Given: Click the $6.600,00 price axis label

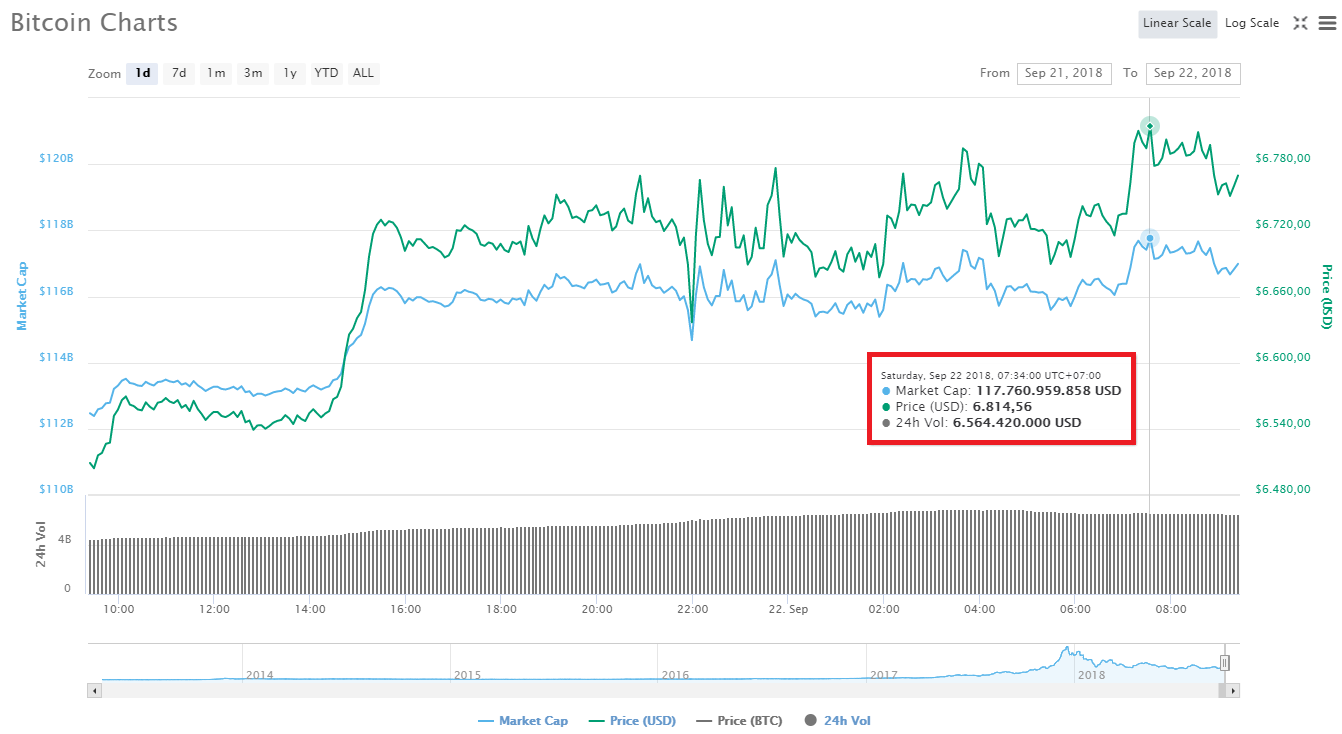Looking at the screenshot, I should coord(1283,357).
